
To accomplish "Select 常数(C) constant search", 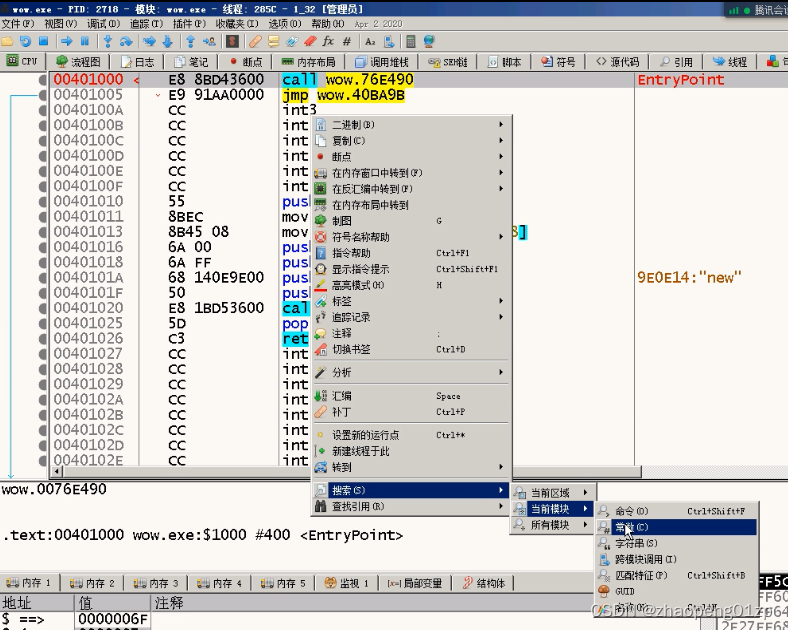I will point(676,527).
